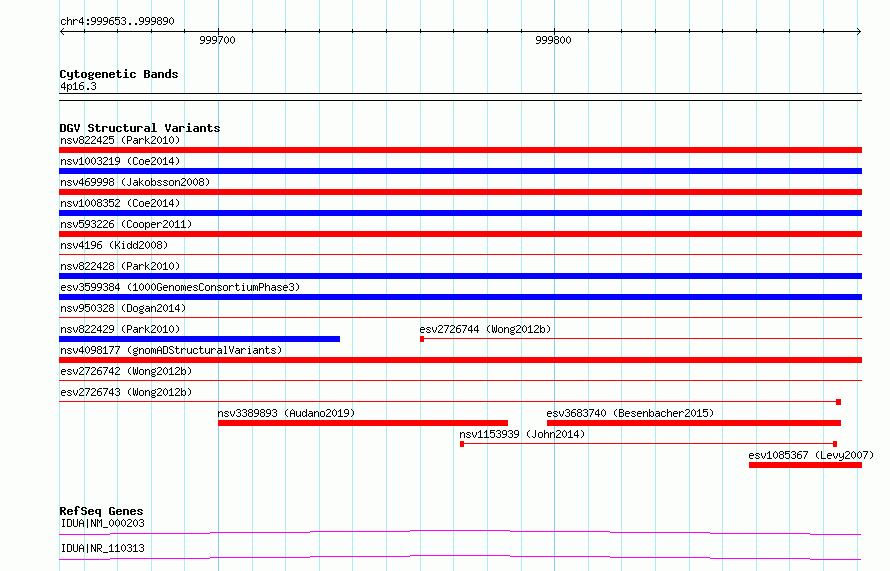
Task: Select the red esv1085367 variant bar
Action: click(x=805, y=465)
